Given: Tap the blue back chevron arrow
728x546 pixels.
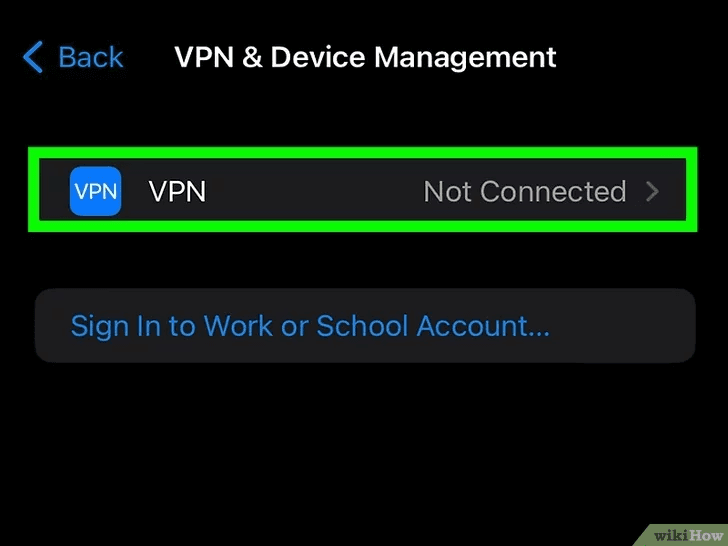Looking at the screenshot, I should pos(33,57).
